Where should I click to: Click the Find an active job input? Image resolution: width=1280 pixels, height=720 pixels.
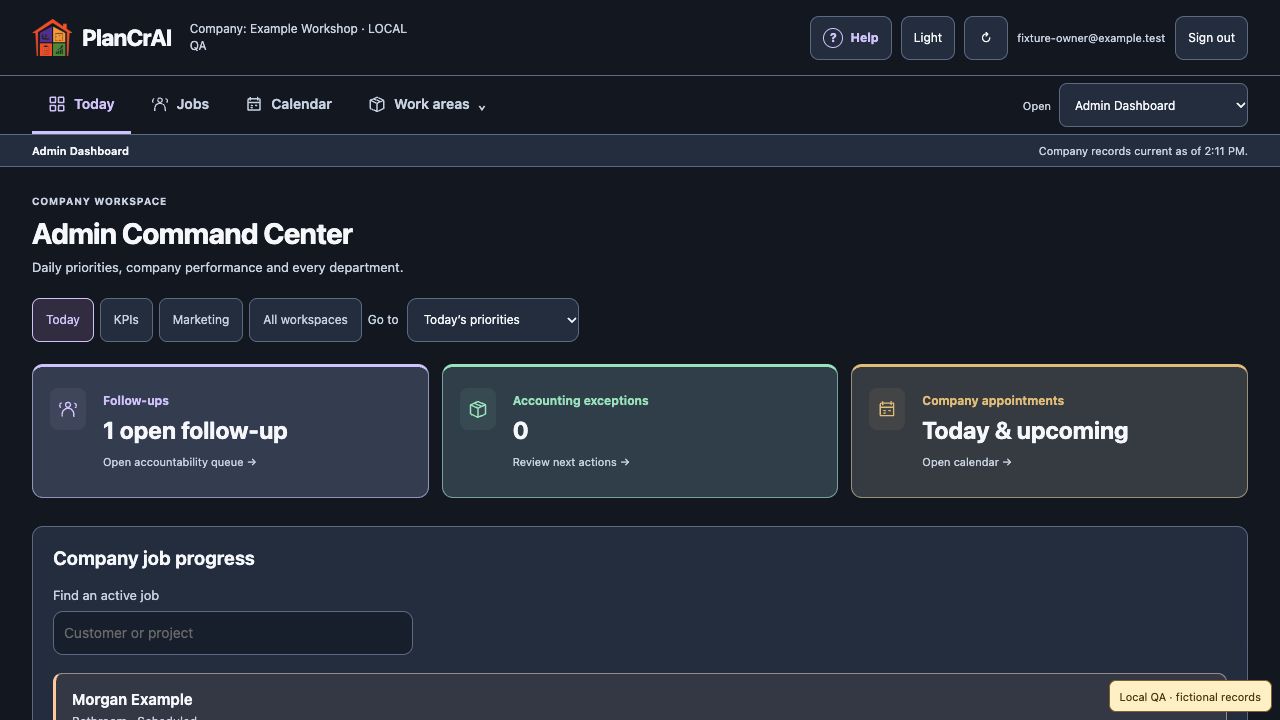click(x=233, y=633)
